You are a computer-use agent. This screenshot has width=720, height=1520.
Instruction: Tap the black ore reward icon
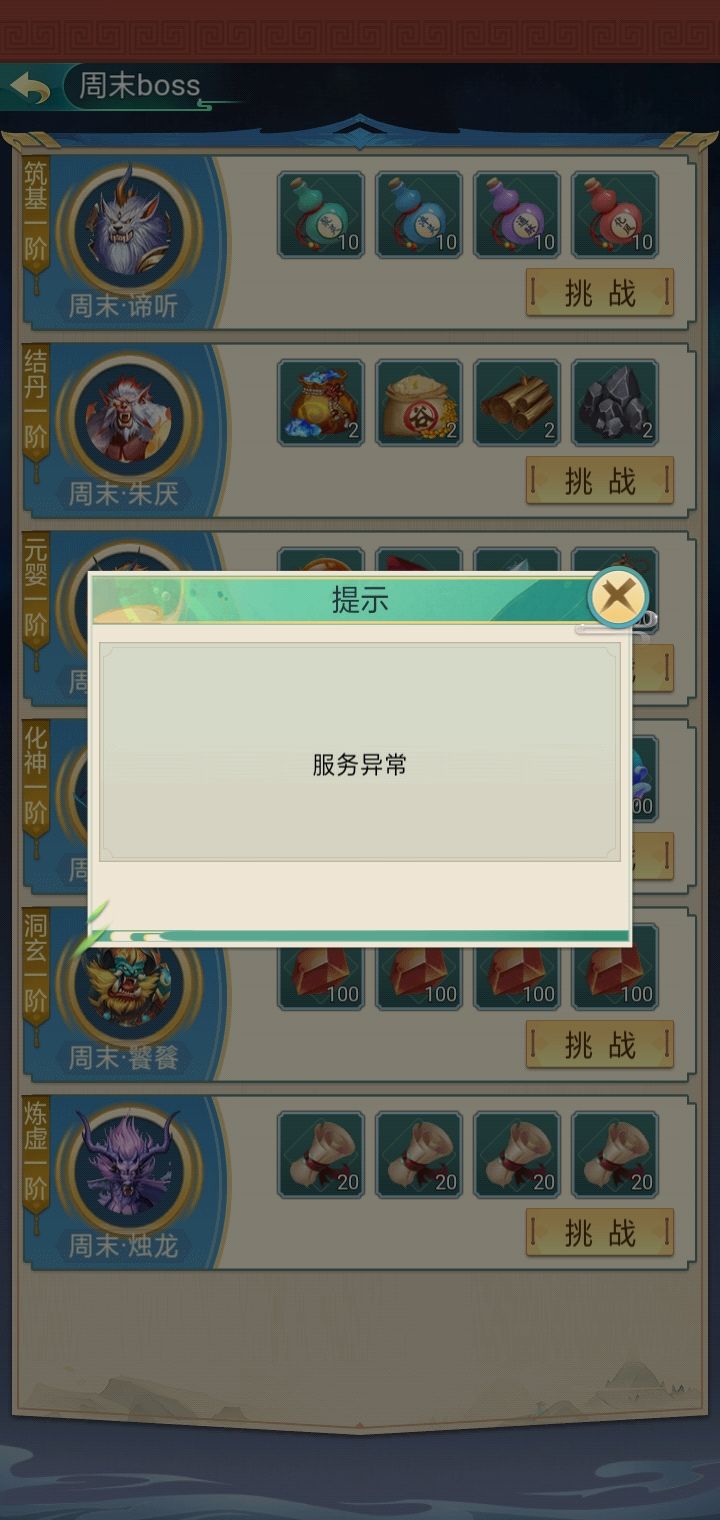click(x=615, y=403)
